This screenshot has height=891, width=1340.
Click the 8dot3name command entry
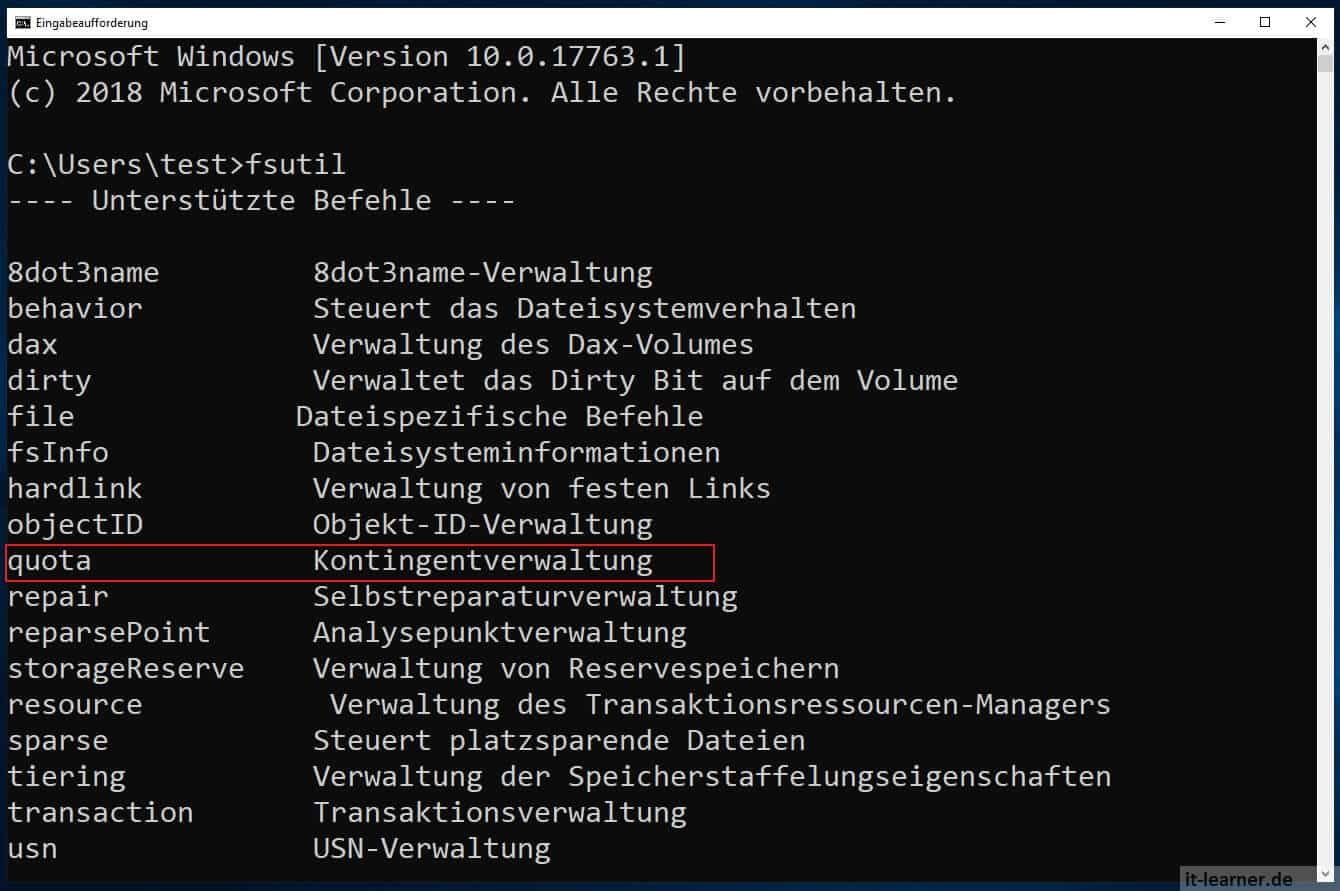[x=83, y=272]
